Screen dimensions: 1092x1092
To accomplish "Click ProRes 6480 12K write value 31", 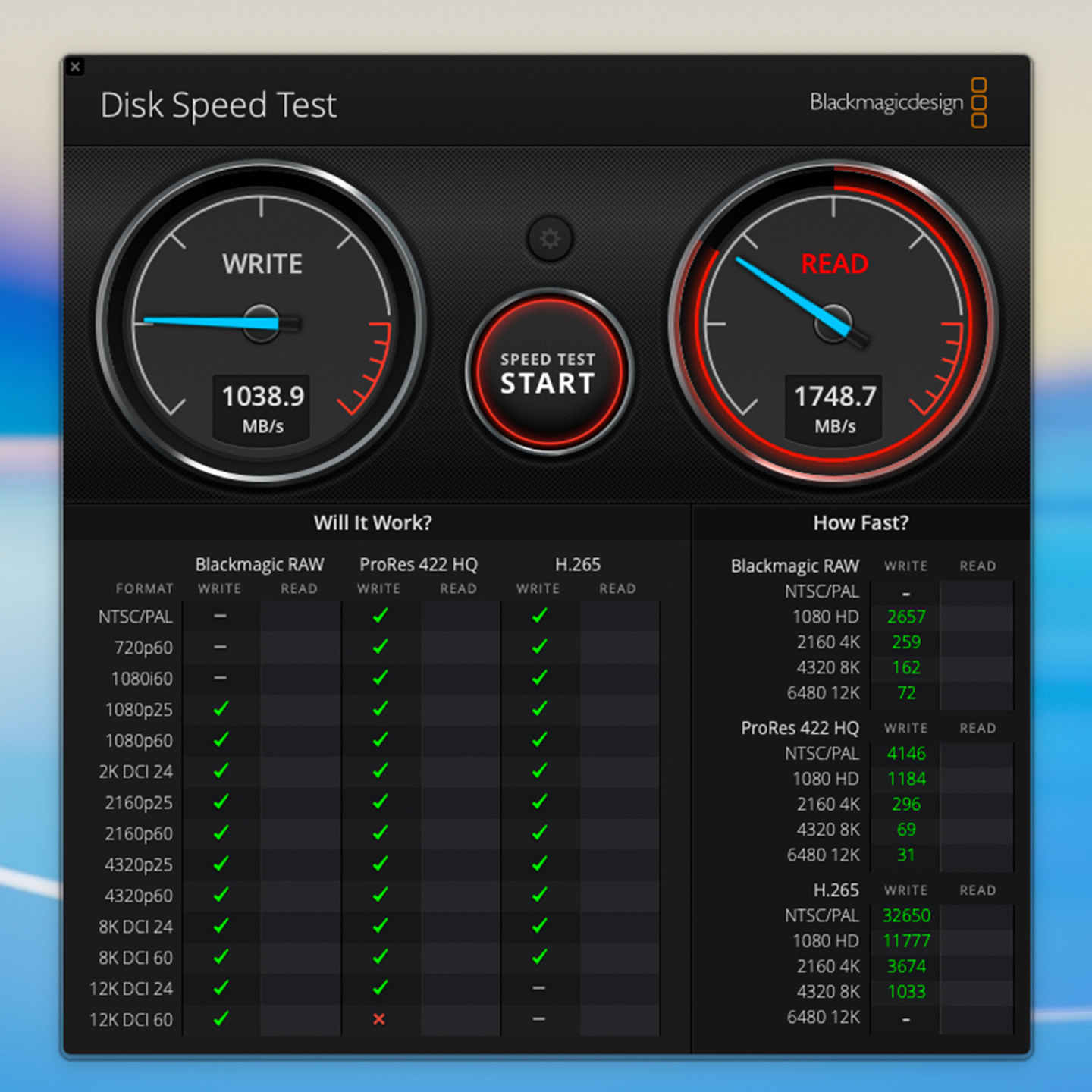I will 906,855.
